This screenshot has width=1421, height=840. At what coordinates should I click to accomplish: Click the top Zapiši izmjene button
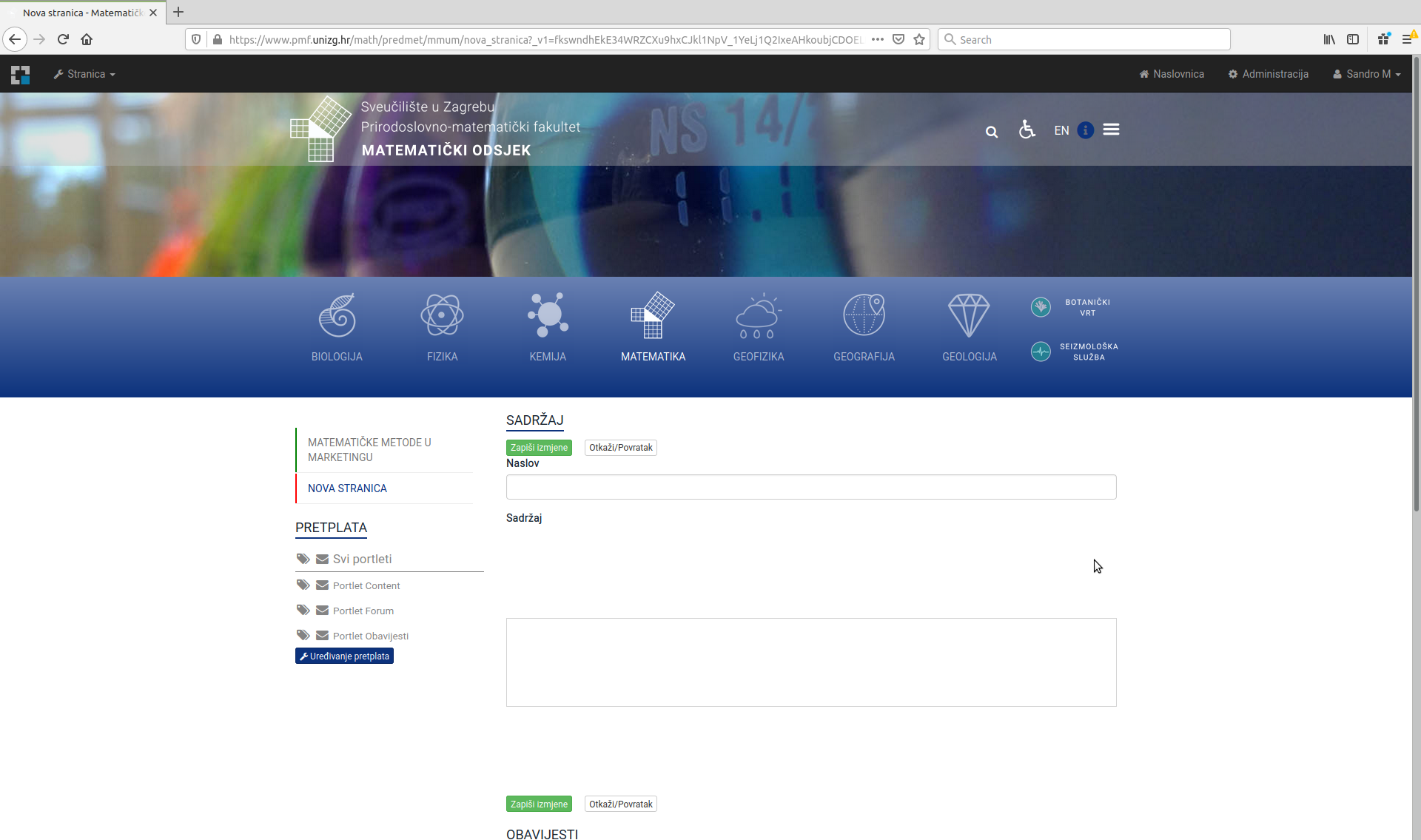(539, 448)
